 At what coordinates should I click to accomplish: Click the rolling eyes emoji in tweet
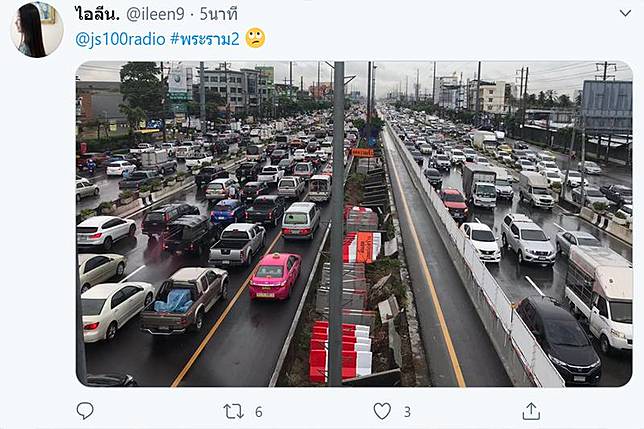coord(255,38)
